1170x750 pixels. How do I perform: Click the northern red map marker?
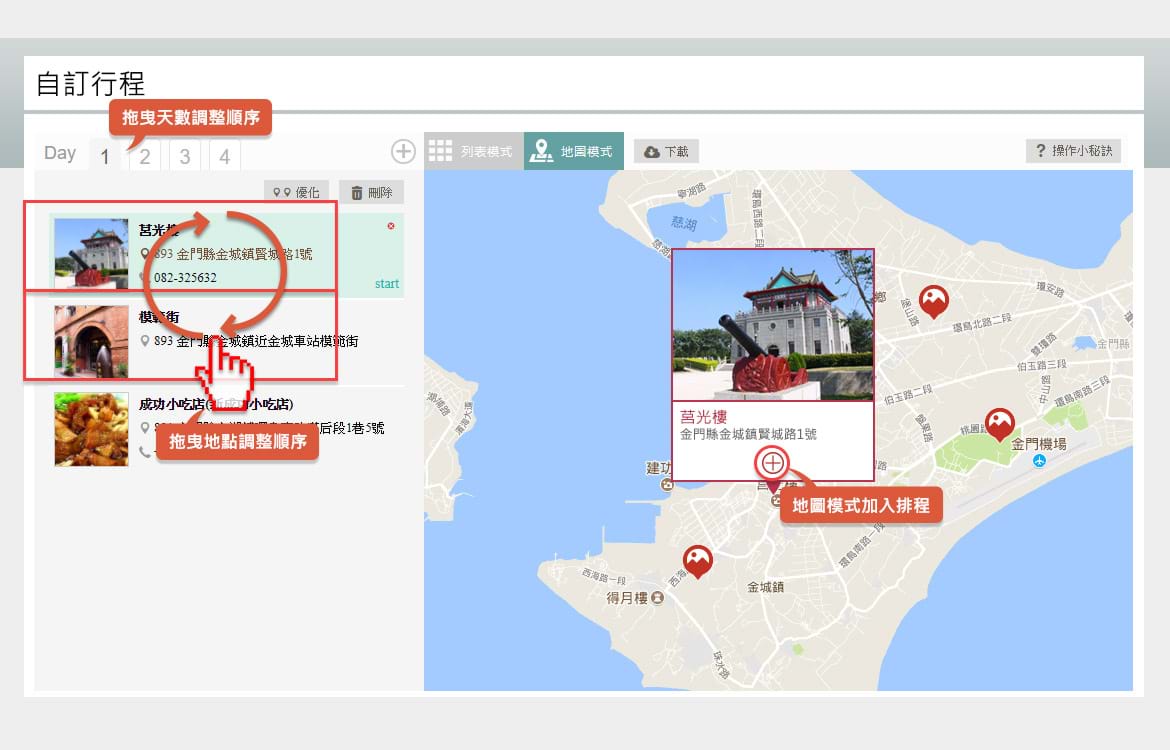coord(933,300)
